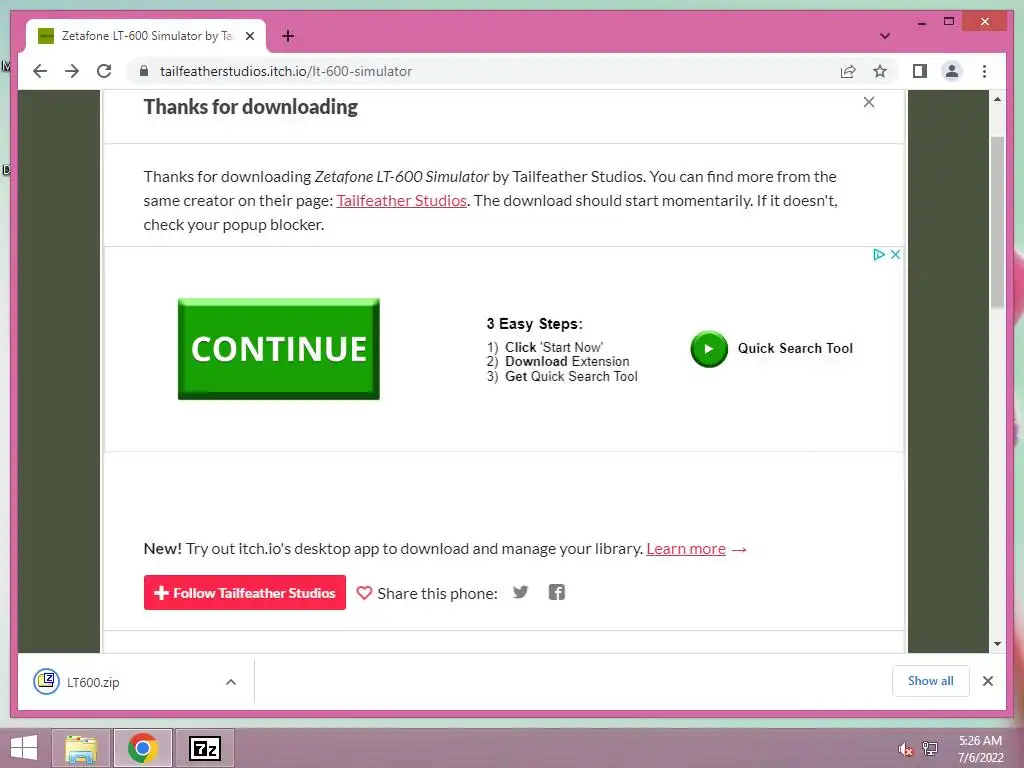Open the tab search dropdown arrow
Screen dimensions: 1024x768
pos(884,36)
